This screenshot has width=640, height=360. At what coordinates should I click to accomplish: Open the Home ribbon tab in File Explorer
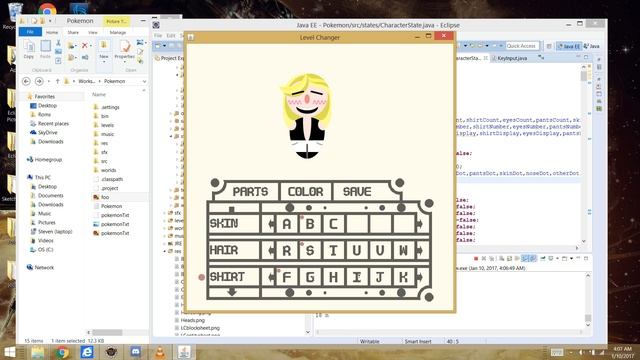pos(52,32)
